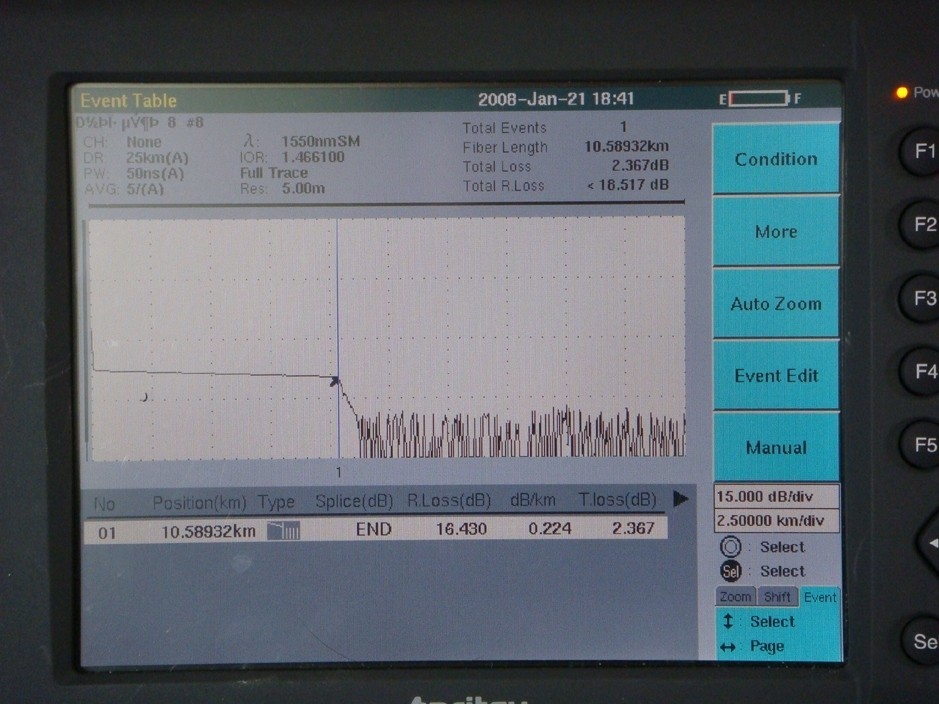This screenshot has width=939, height=704.
Task: Click the Type column header
Action: [276, 502]
